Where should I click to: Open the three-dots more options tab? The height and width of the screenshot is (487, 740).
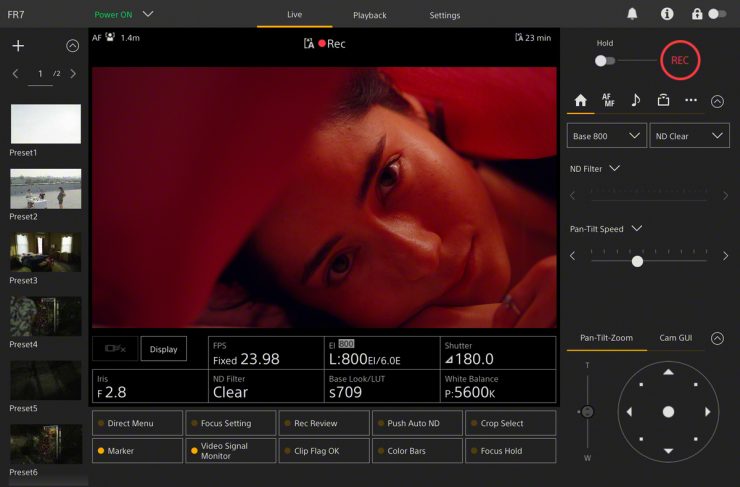pos(690,100)
